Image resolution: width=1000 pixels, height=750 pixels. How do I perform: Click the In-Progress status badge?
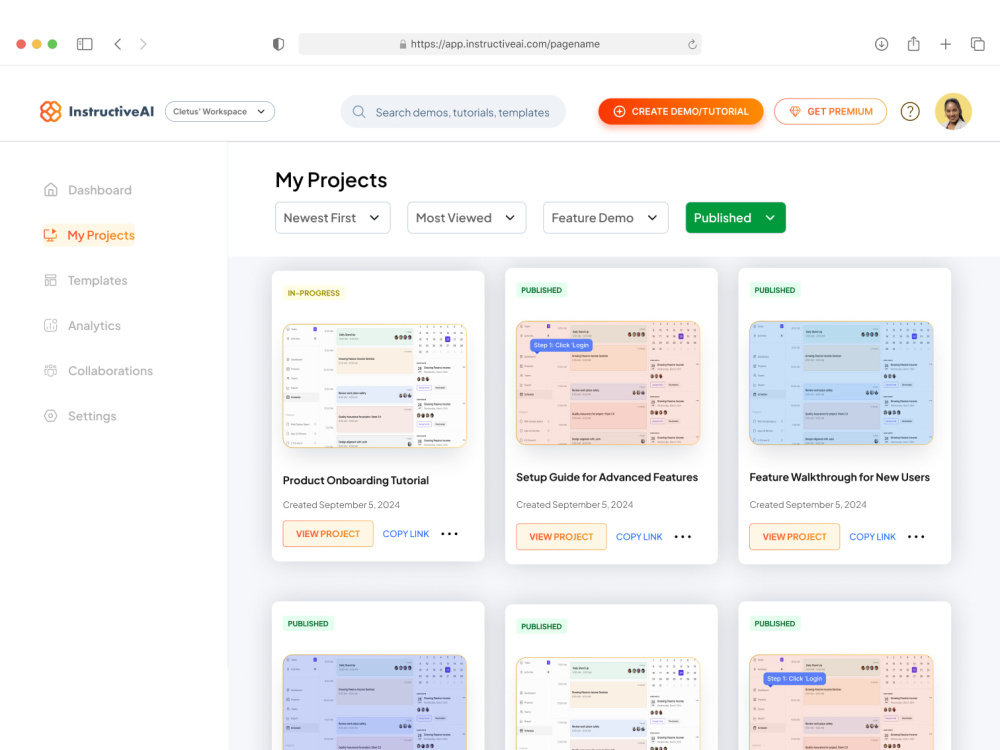tap(313, 293)
